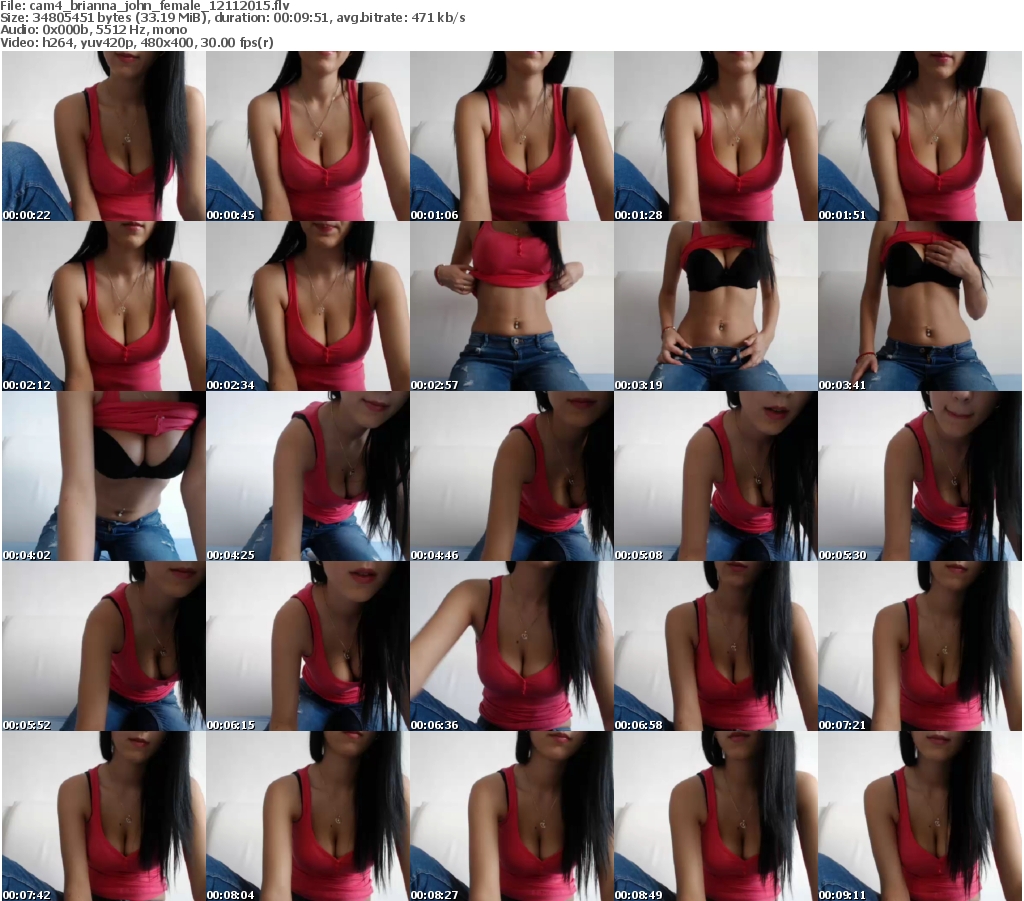Screen dimensions: 1024x901
Task: Select the thumbnail stamped 00:06:15
Action: coord(308,646)
